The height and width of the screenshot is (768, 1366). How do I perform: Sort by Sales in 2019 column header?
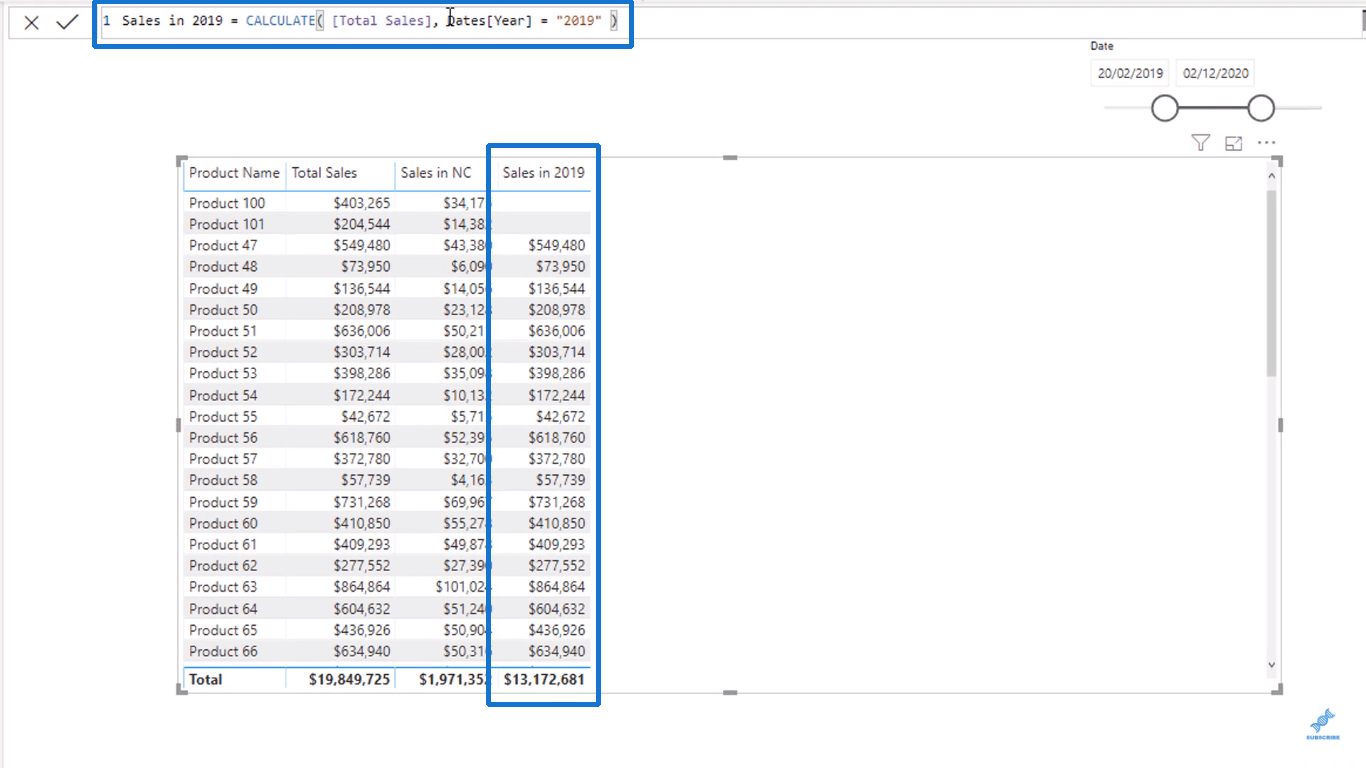[543, 172]
